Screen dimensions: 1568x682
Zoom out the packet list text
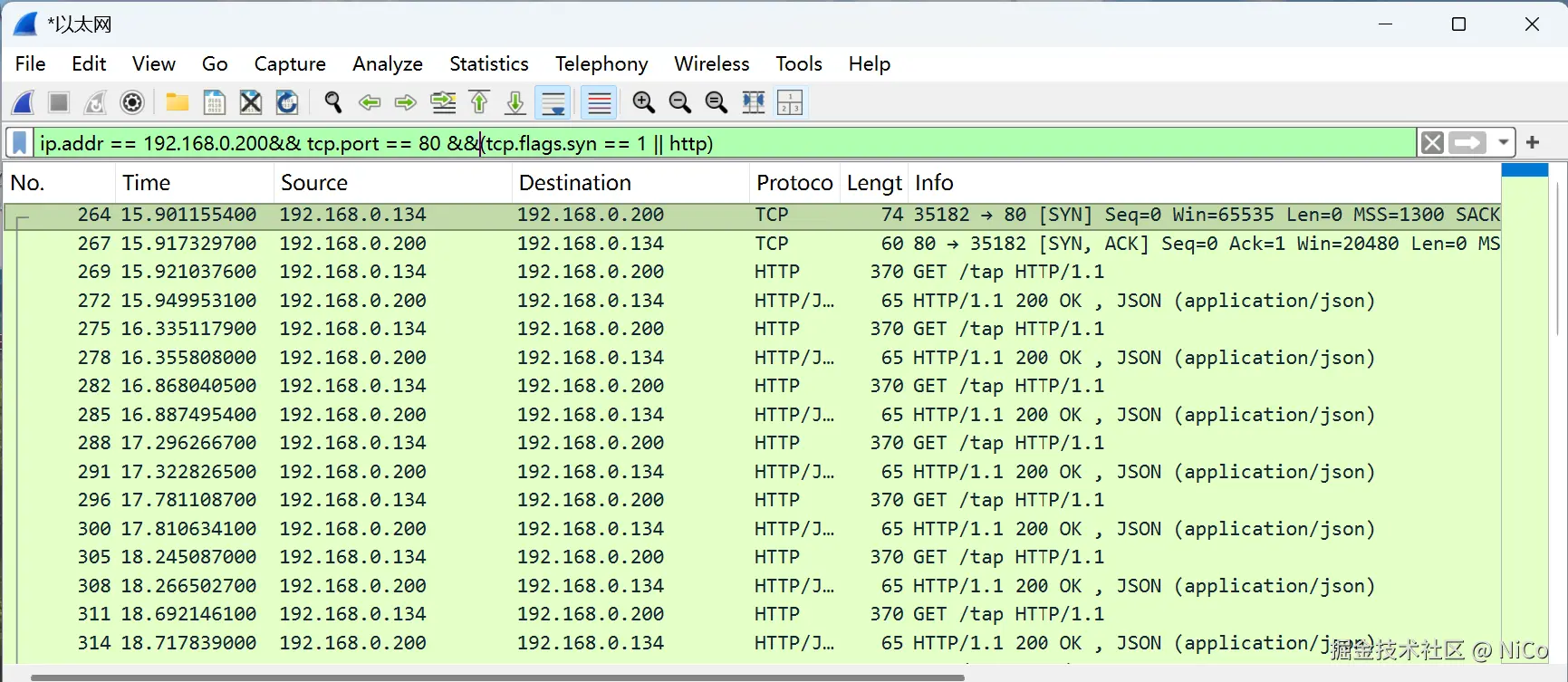tap(680, 102)
